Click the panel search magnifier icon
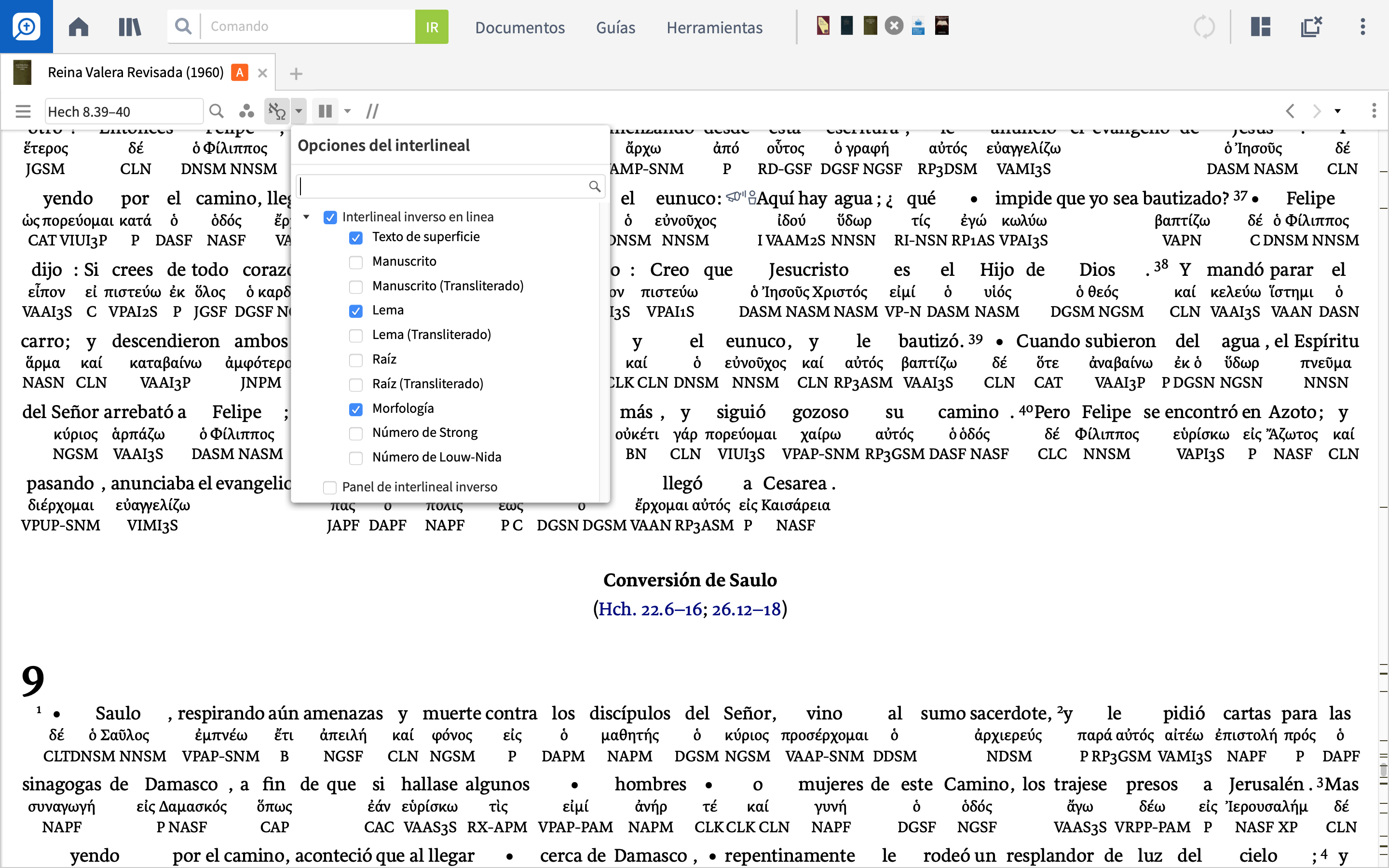 tap(217, 111)
